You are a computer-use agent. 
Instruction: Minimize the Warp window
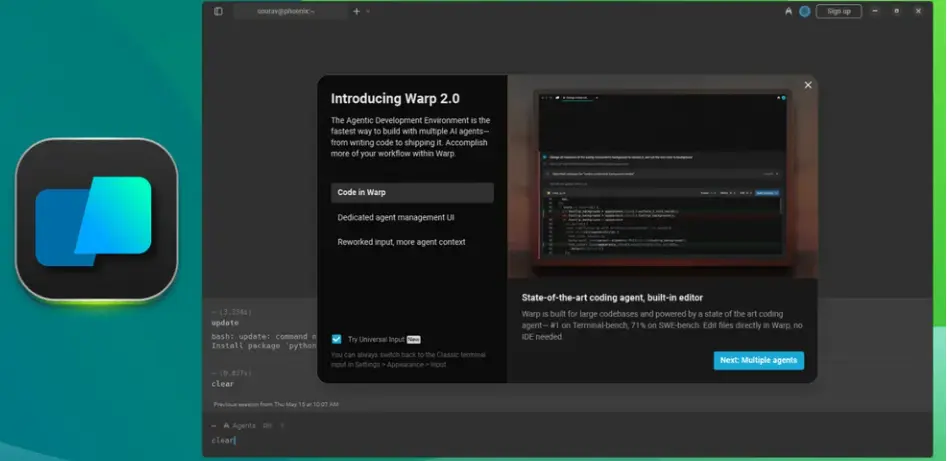[875, 11]
